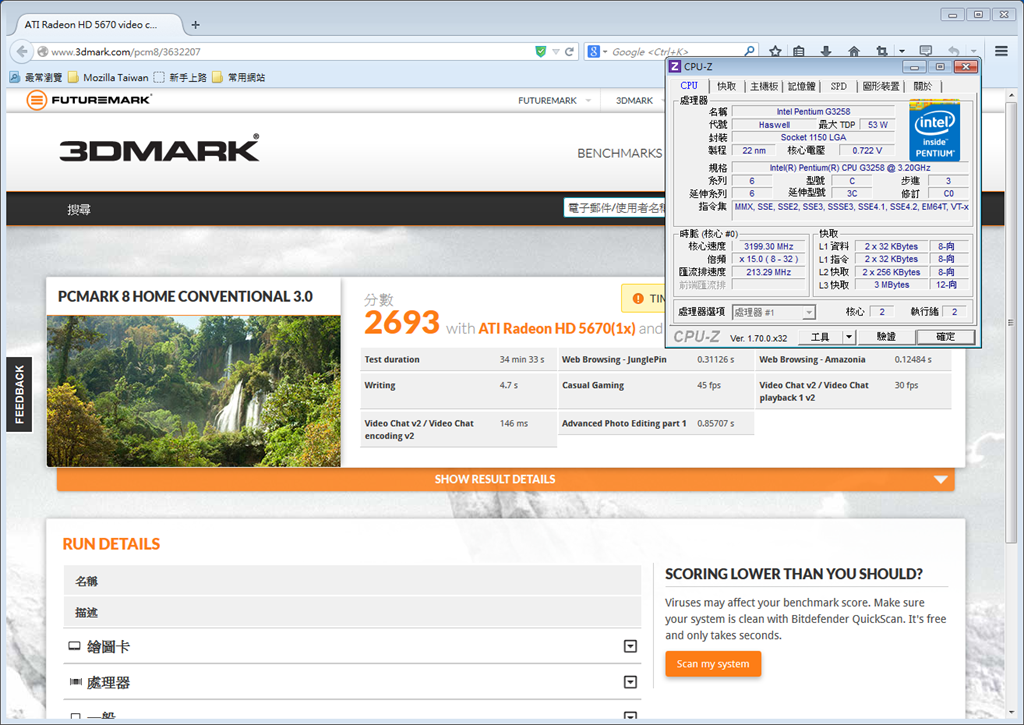Open the 最常瀏覽 bookmark folder
Image resolution: width=1024 pixels, height=725 pixels.
coord(36,77)
